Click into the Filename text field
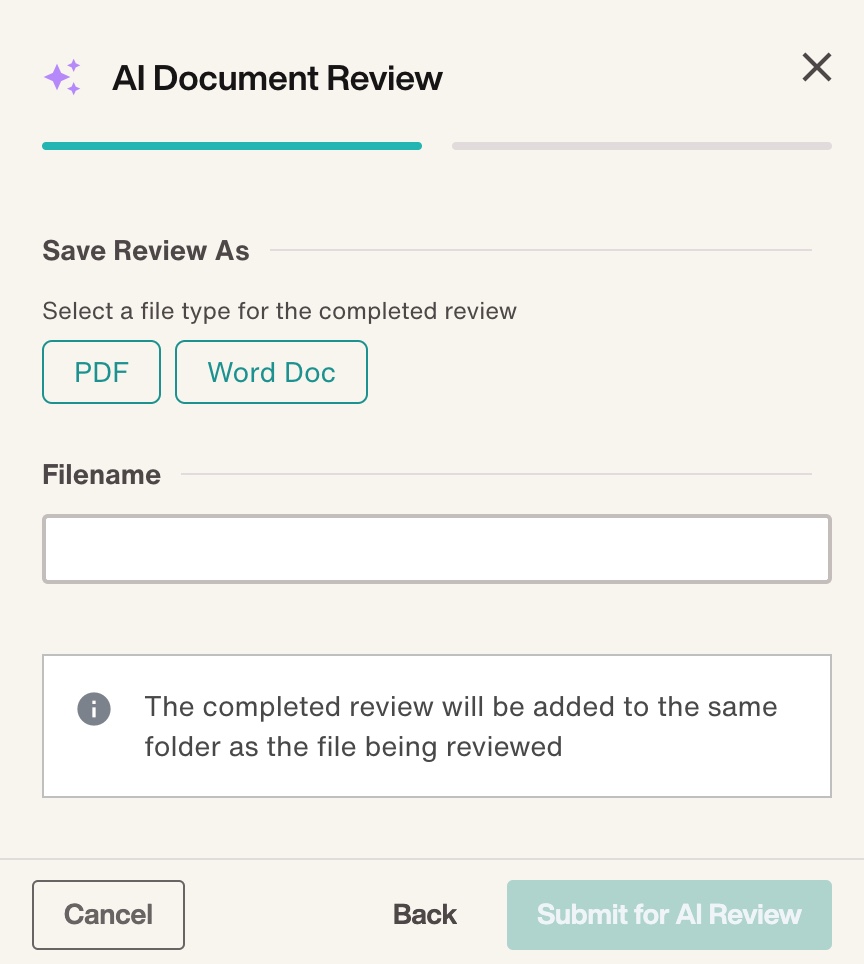Image resolution: width=864 pixels, height=964 pixels. [436, 548]
